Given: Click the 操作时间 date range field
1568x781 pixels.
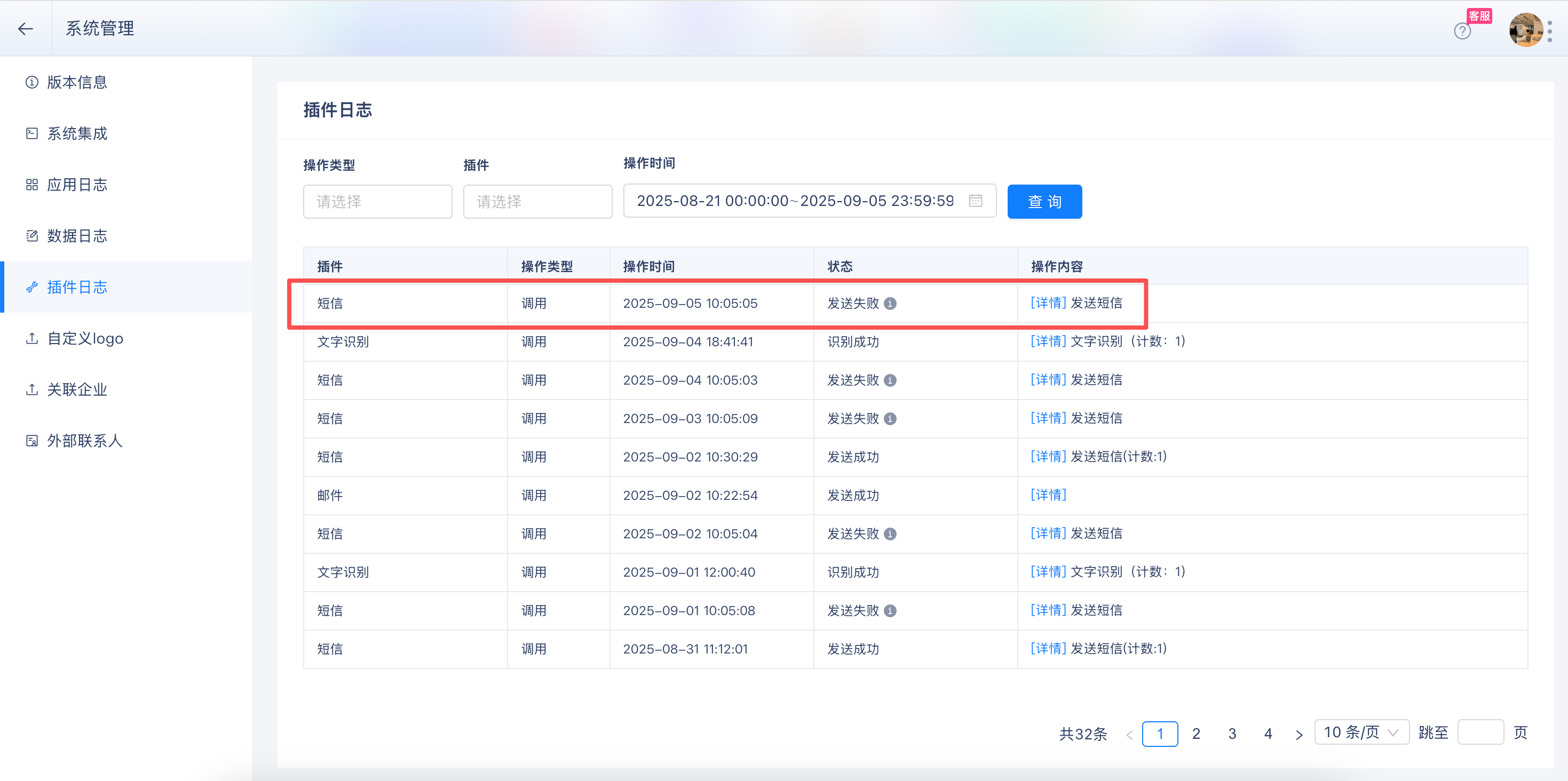Looking at the screenshot, I should 810,201.
